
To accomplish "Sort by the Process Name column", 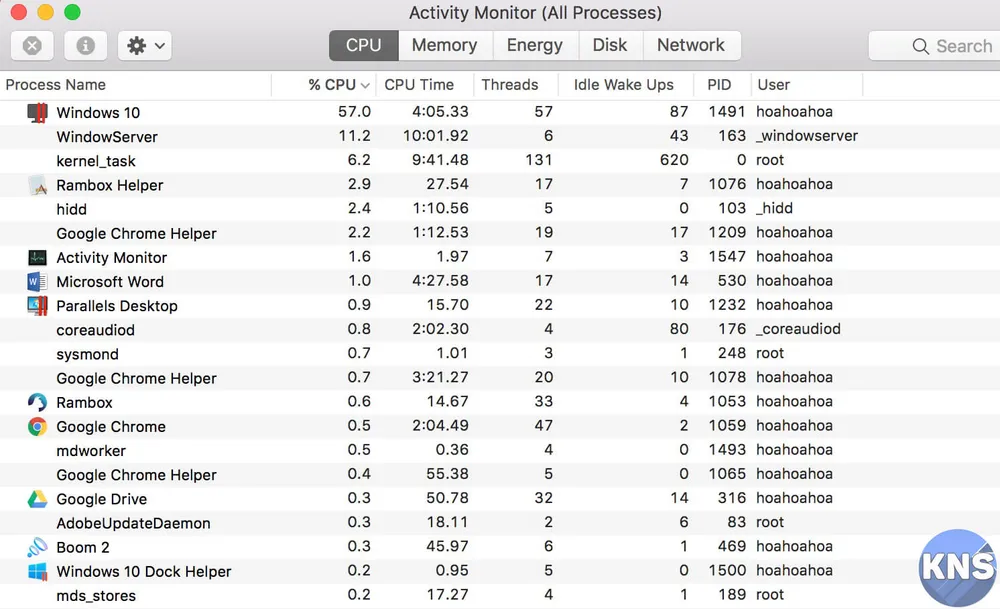I will tap(136, 85).
